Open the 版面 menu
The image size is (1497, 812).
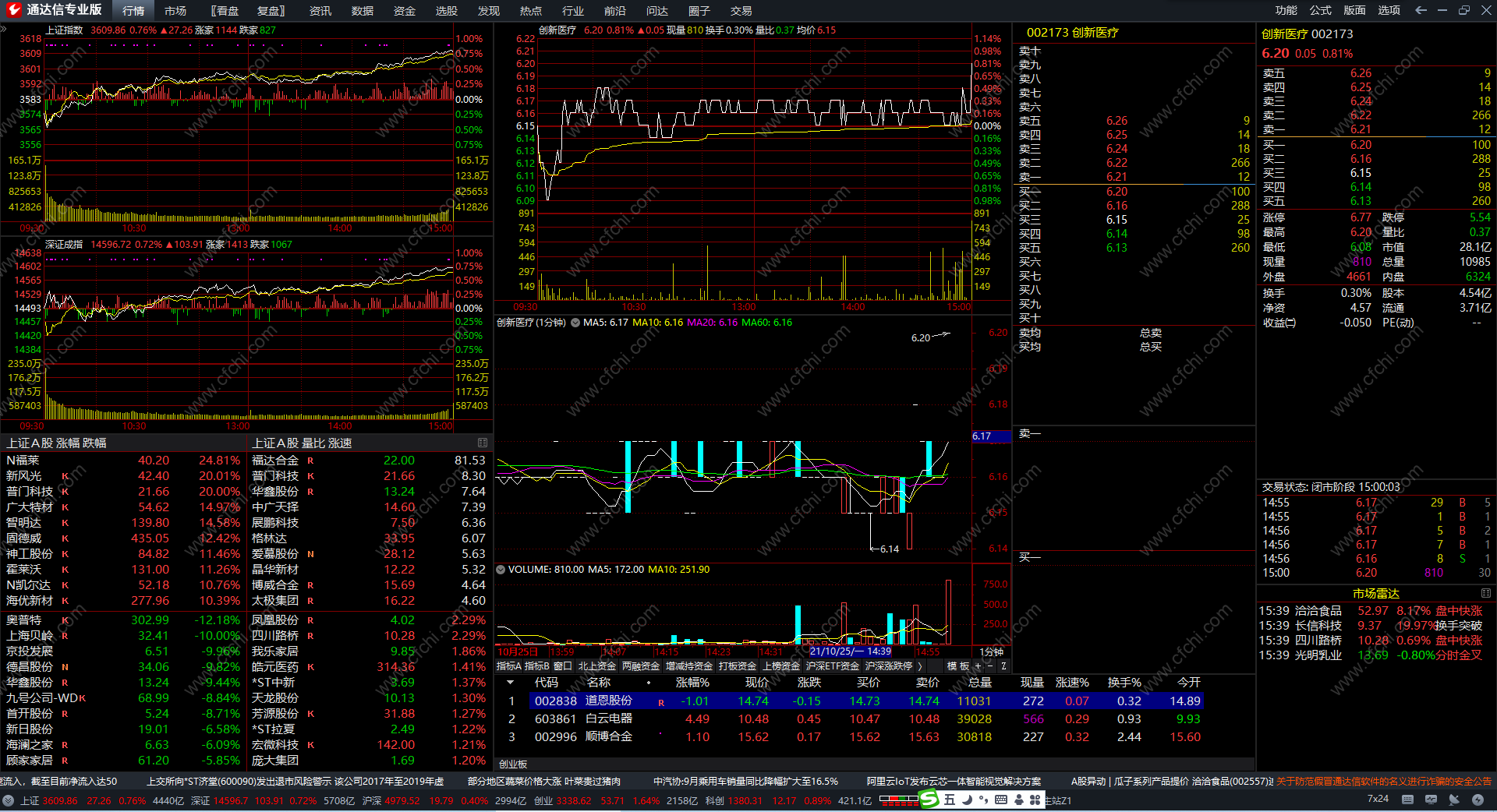[1355, 10]
